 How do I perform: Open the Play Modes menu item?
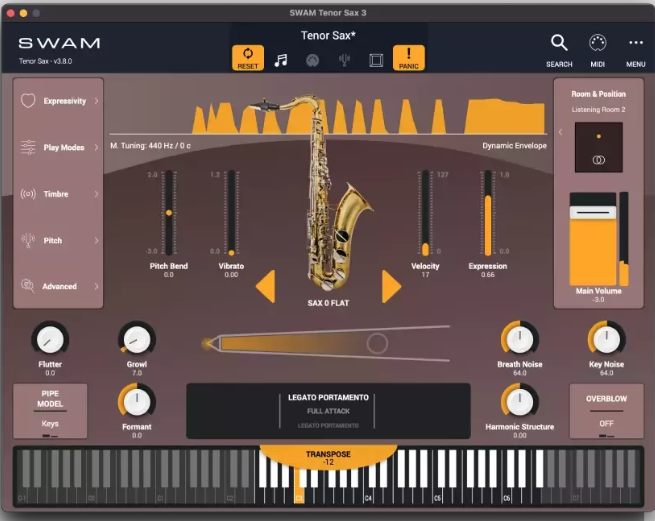point(58,147)
